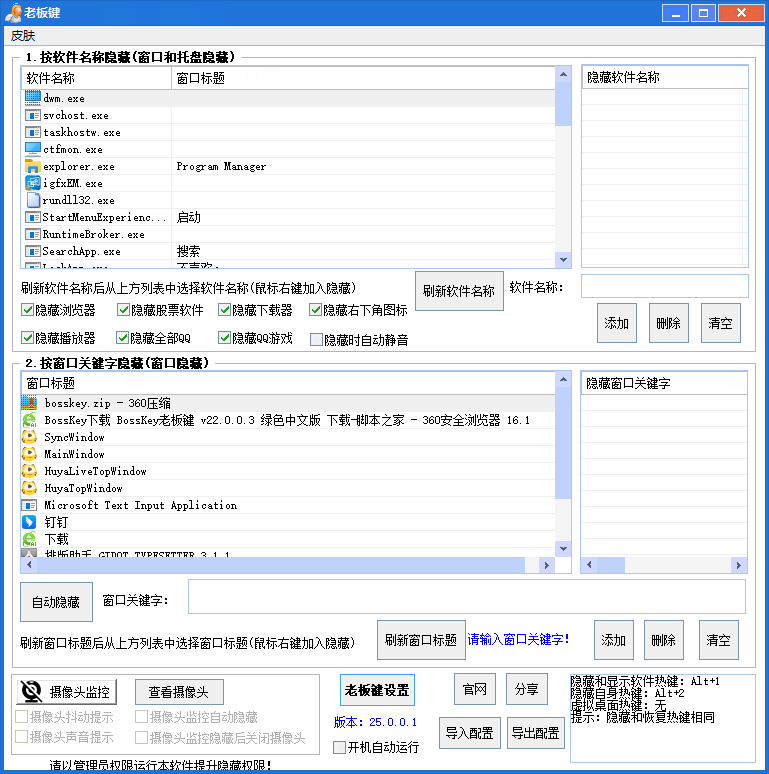
Task: Click 导出配置 button
Action: tap(536, 733)
